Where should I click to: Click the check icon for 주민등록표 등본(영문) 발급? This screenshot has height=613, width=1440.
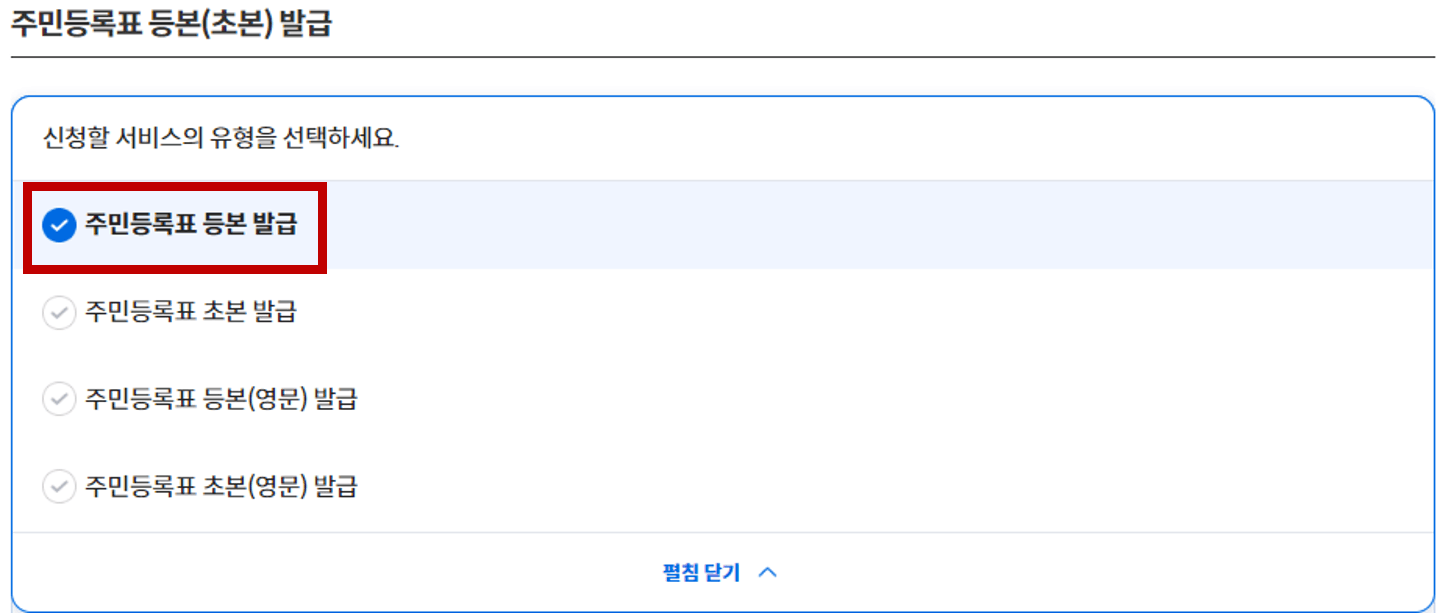[59, 398]
